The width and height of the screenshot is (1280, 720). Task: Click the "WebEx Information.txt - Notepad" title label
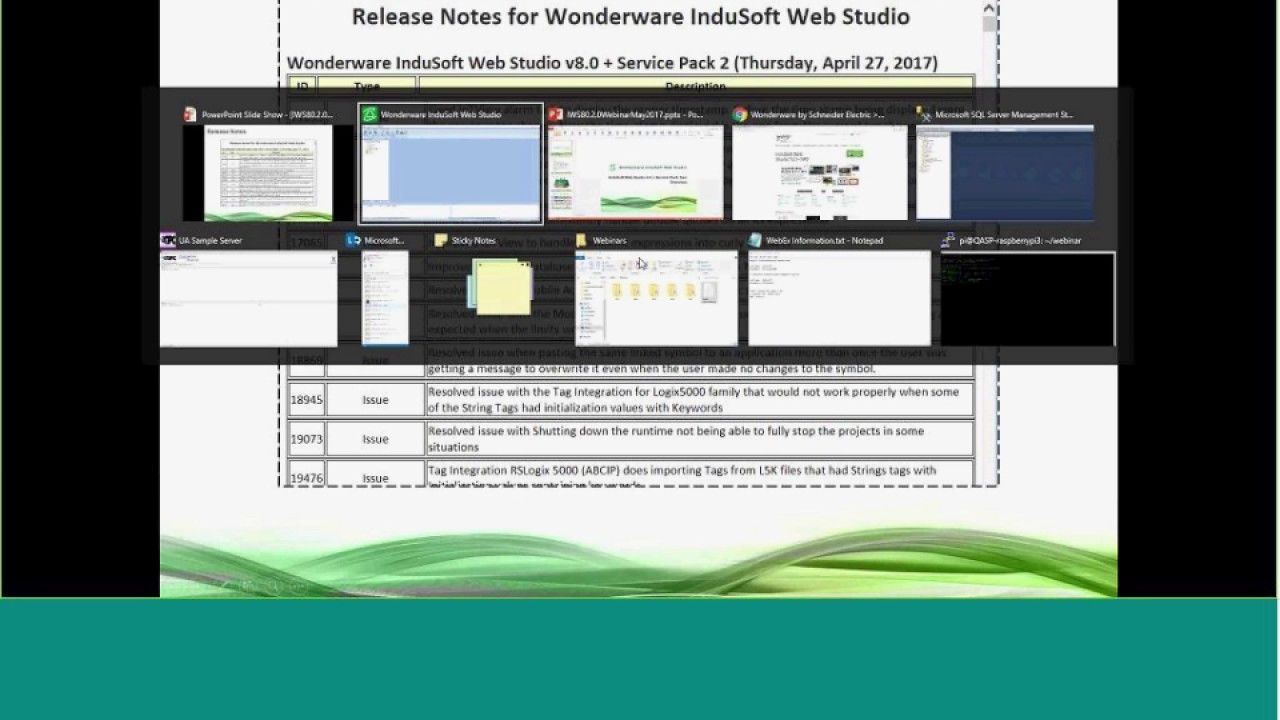824,241
